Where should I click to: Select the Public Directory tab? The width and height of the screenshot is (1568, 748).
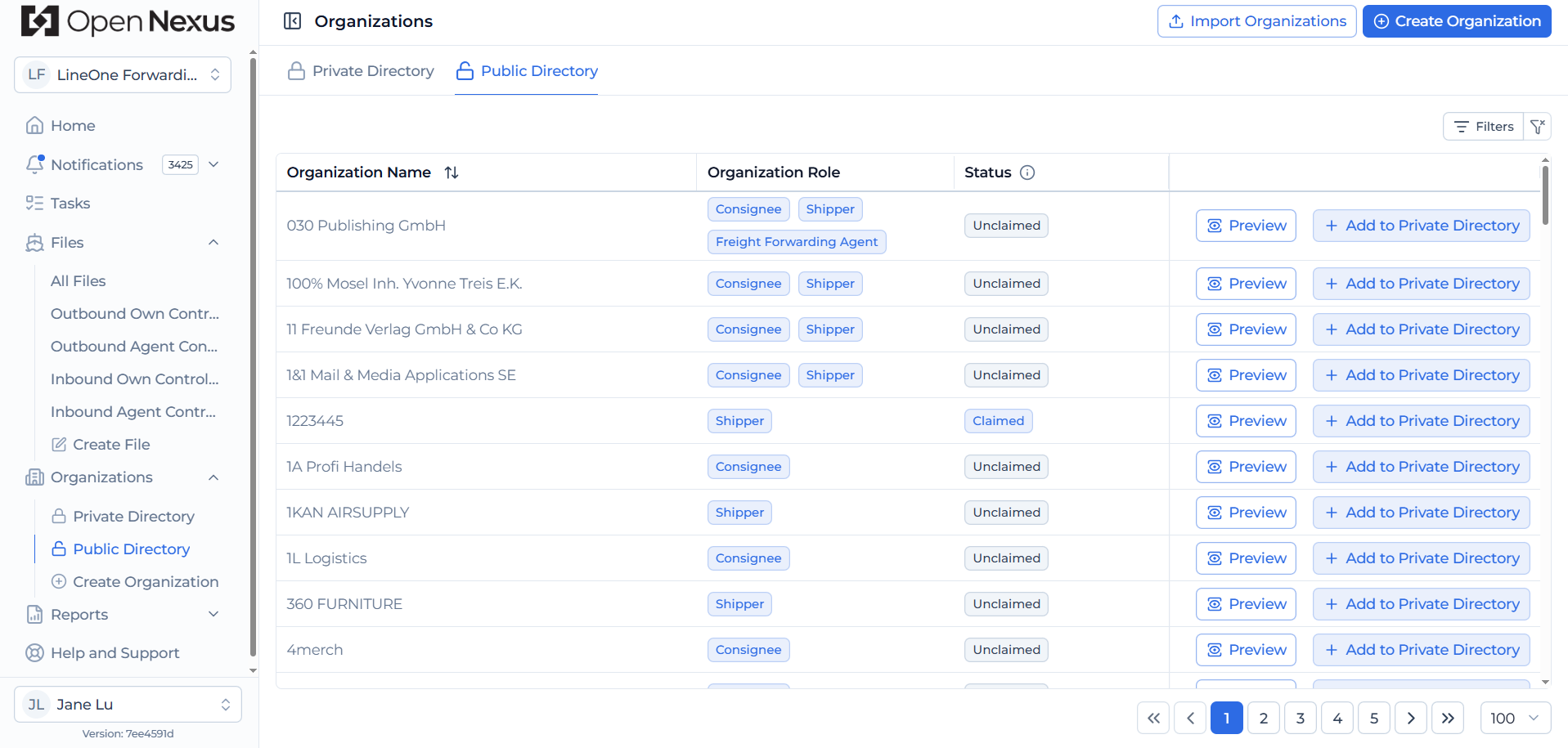[x=527, y=71]
